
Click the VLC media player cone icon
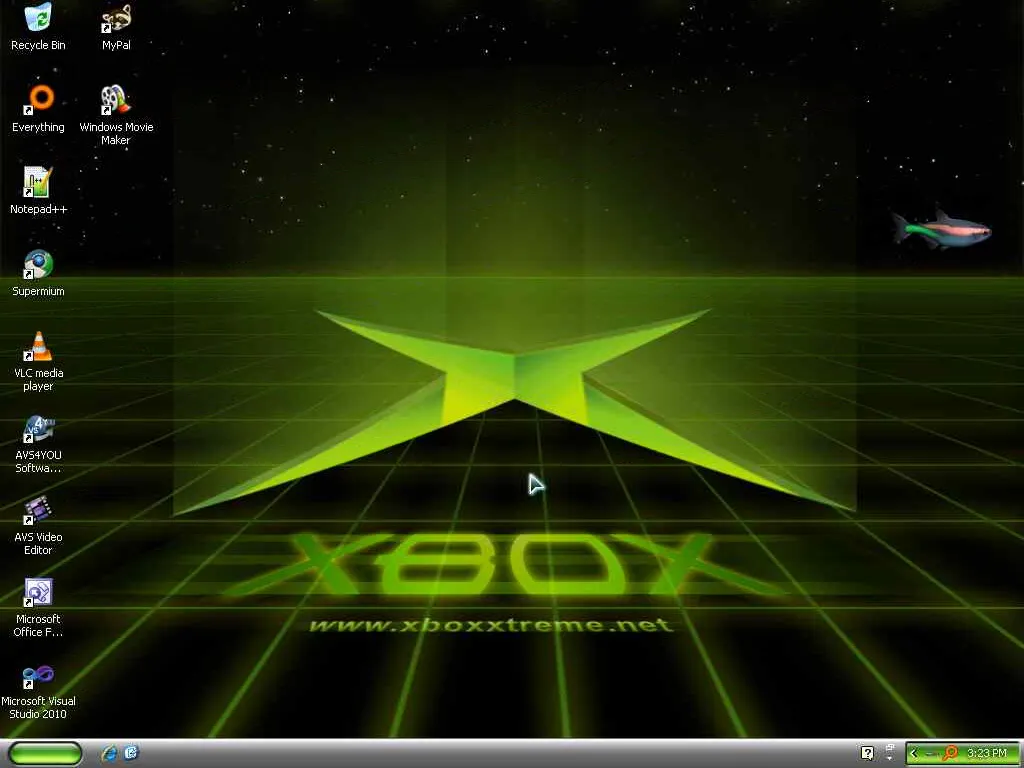tap(39, 346)
